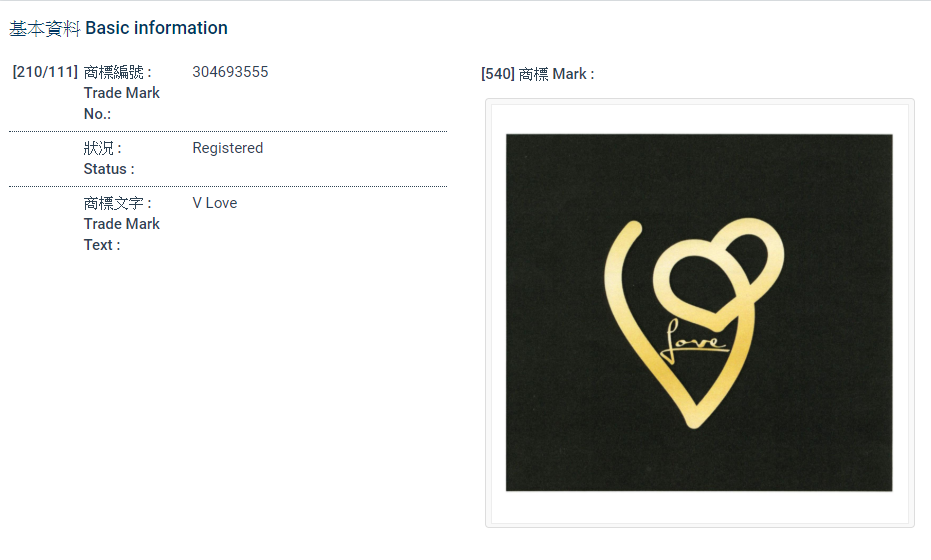Viewport: 931px width, 560px height.
Task: Click the 狀況 label
Action: click(103, 148)
